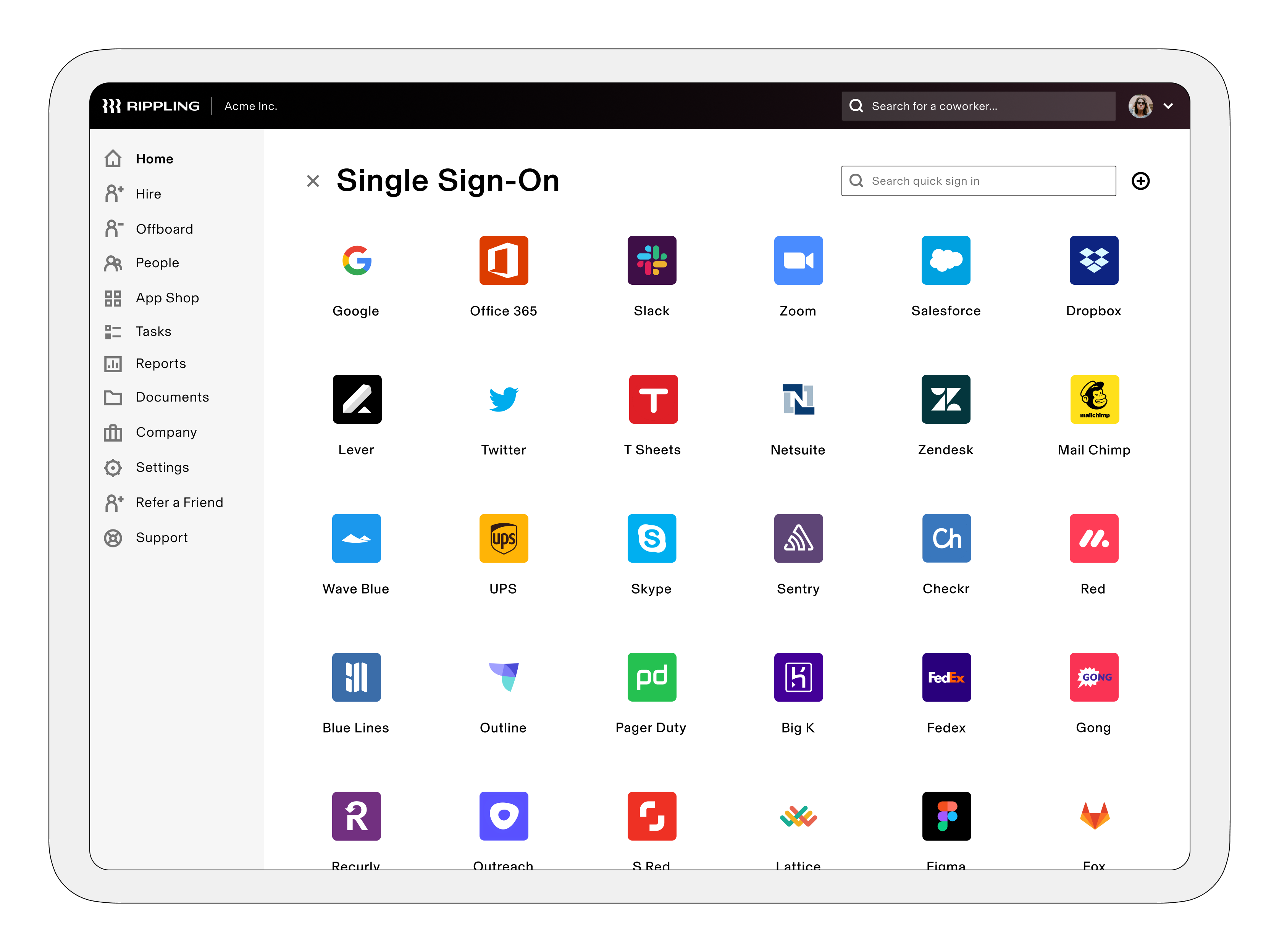Close the Single Sign-On panel
Image resolution: width=1279 pixels, height=952 pixels.
point(312,181)
